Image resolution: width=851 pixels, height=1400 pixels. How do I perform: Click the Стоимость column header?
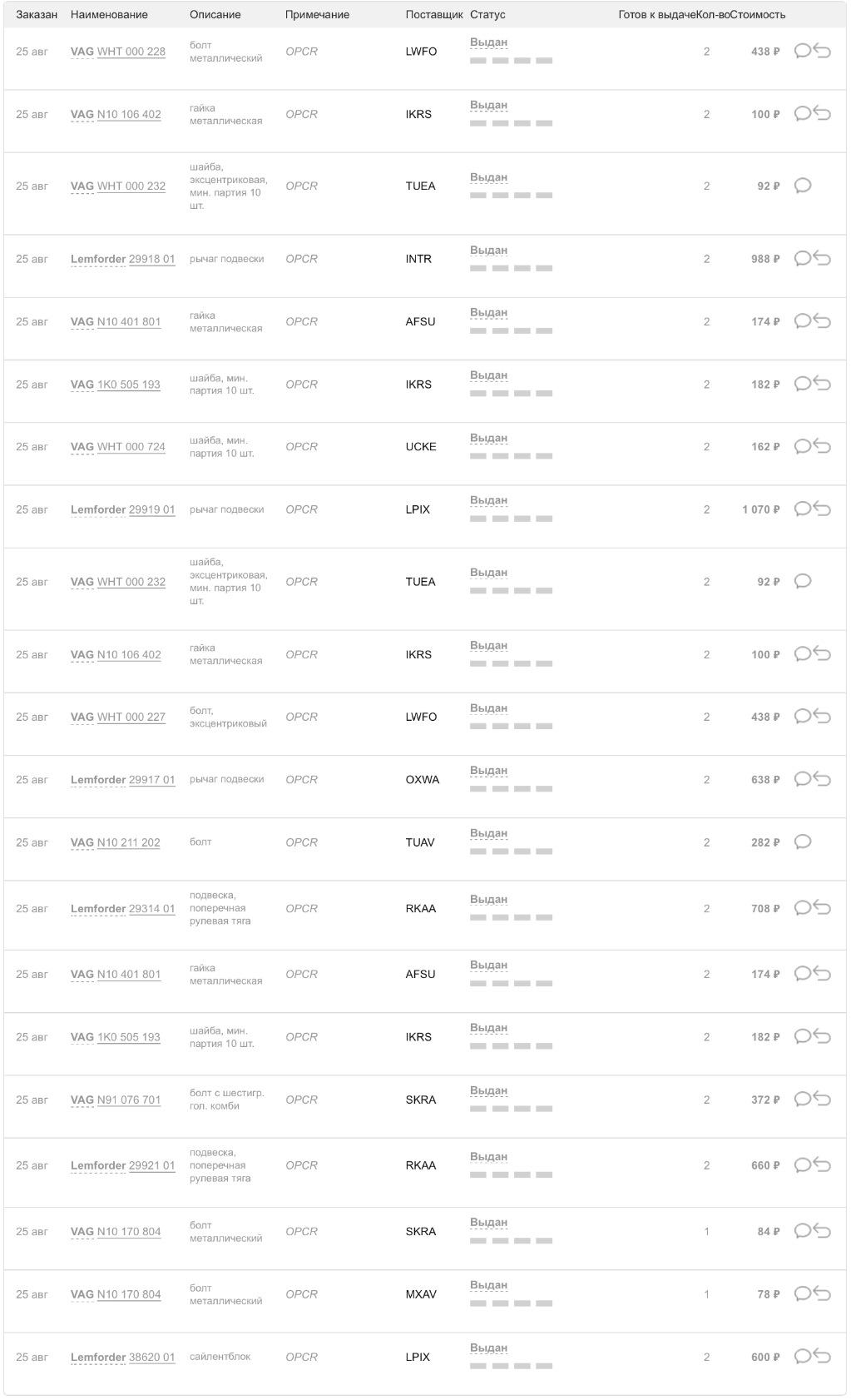(758, 15)
